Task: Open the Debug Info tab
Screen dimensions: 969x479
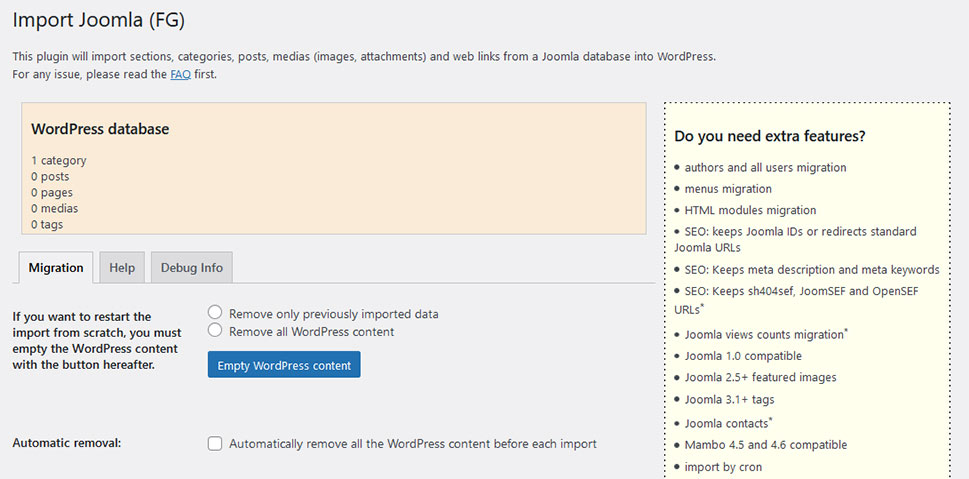Action: 192,268
